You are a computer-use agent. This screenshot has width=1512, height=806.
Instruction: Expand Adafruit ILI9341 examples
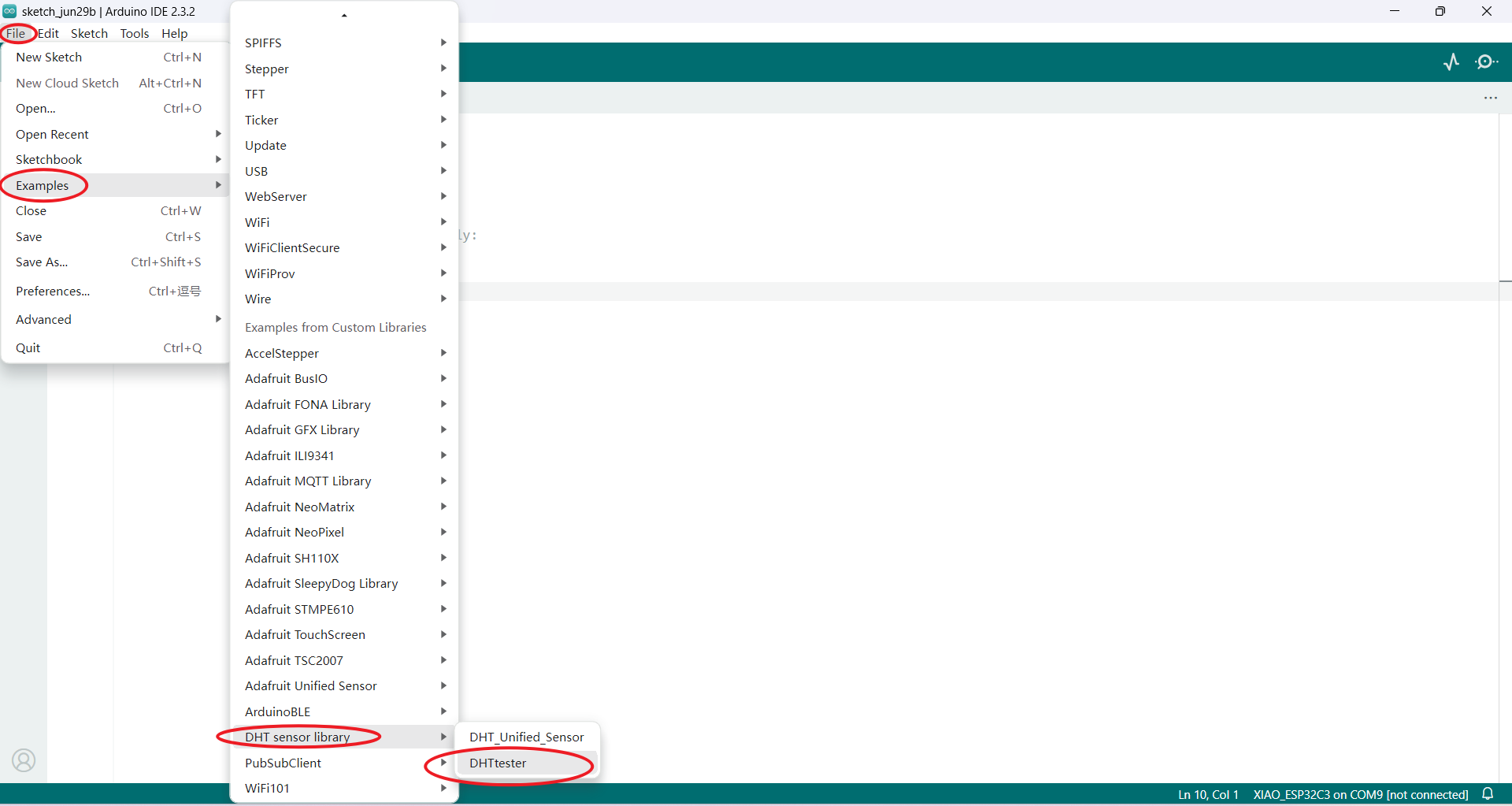tap(344, 455)
